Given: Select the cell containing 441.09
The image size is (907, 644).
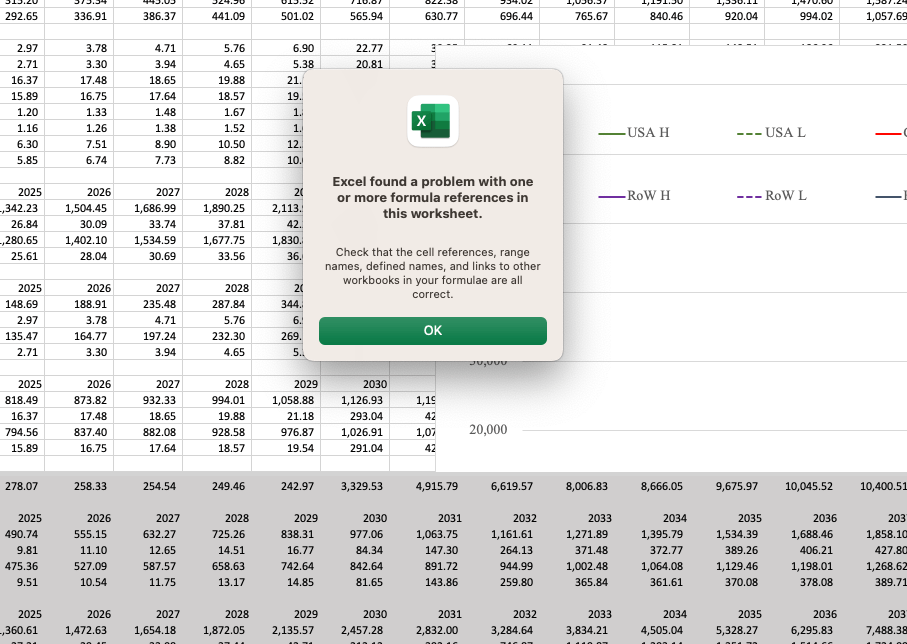Looking at the screenshot, I should pyautogui.click(x=217, y=16).
